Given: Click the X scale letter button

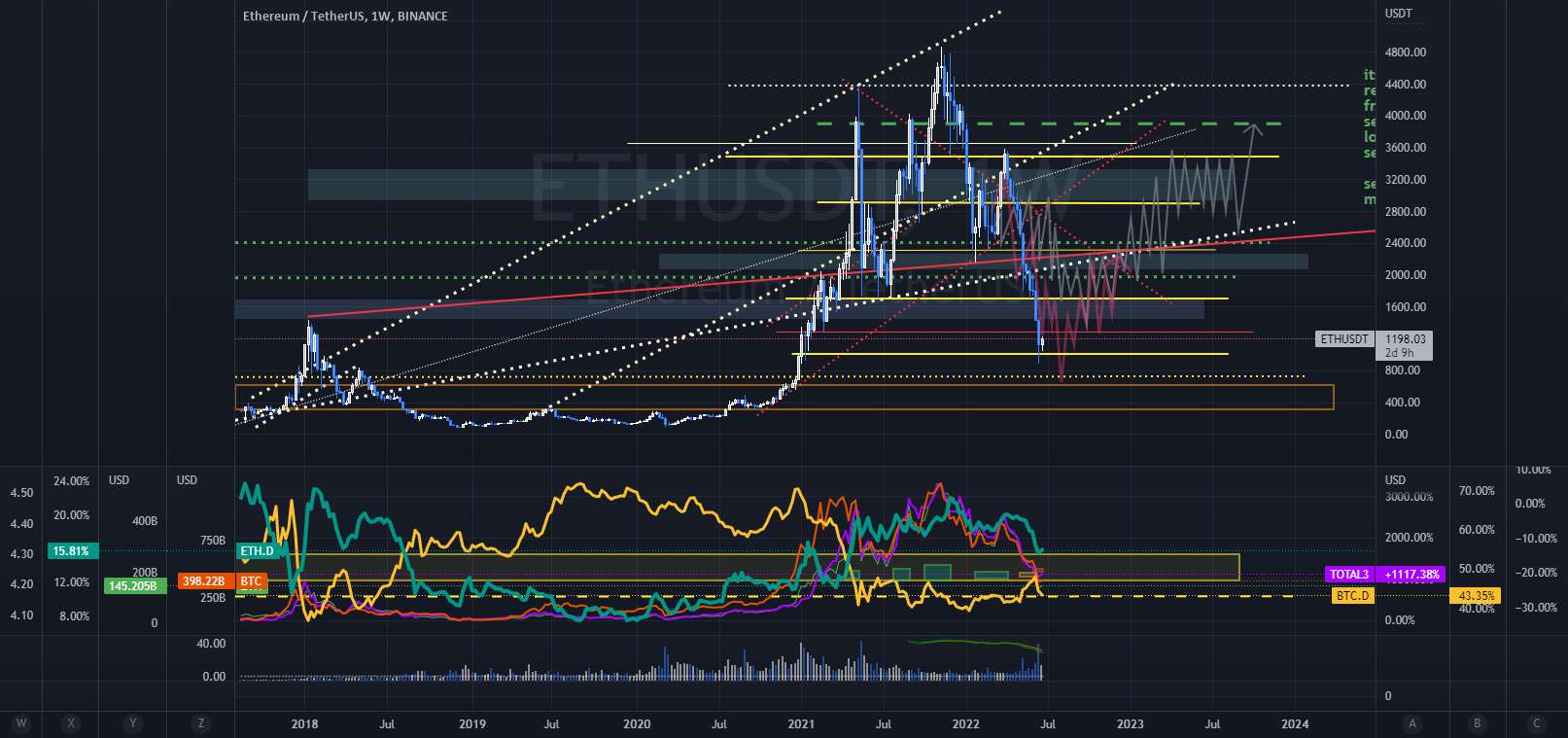Looking at the screenshot, I should pos(71,723).
